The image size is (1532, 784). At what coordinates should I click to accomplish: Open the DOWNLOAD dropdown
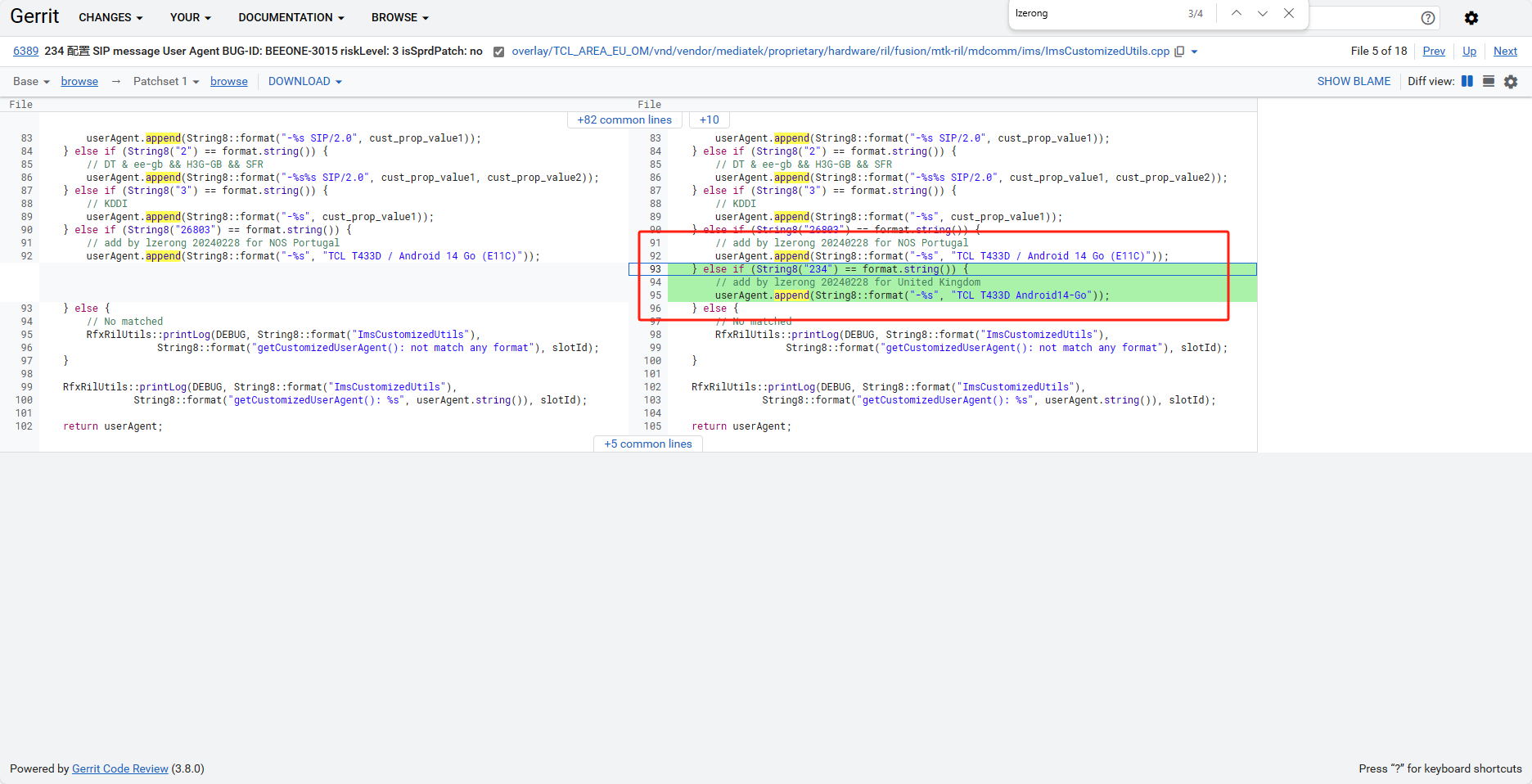pyautogui.click(x=305, y=81)
